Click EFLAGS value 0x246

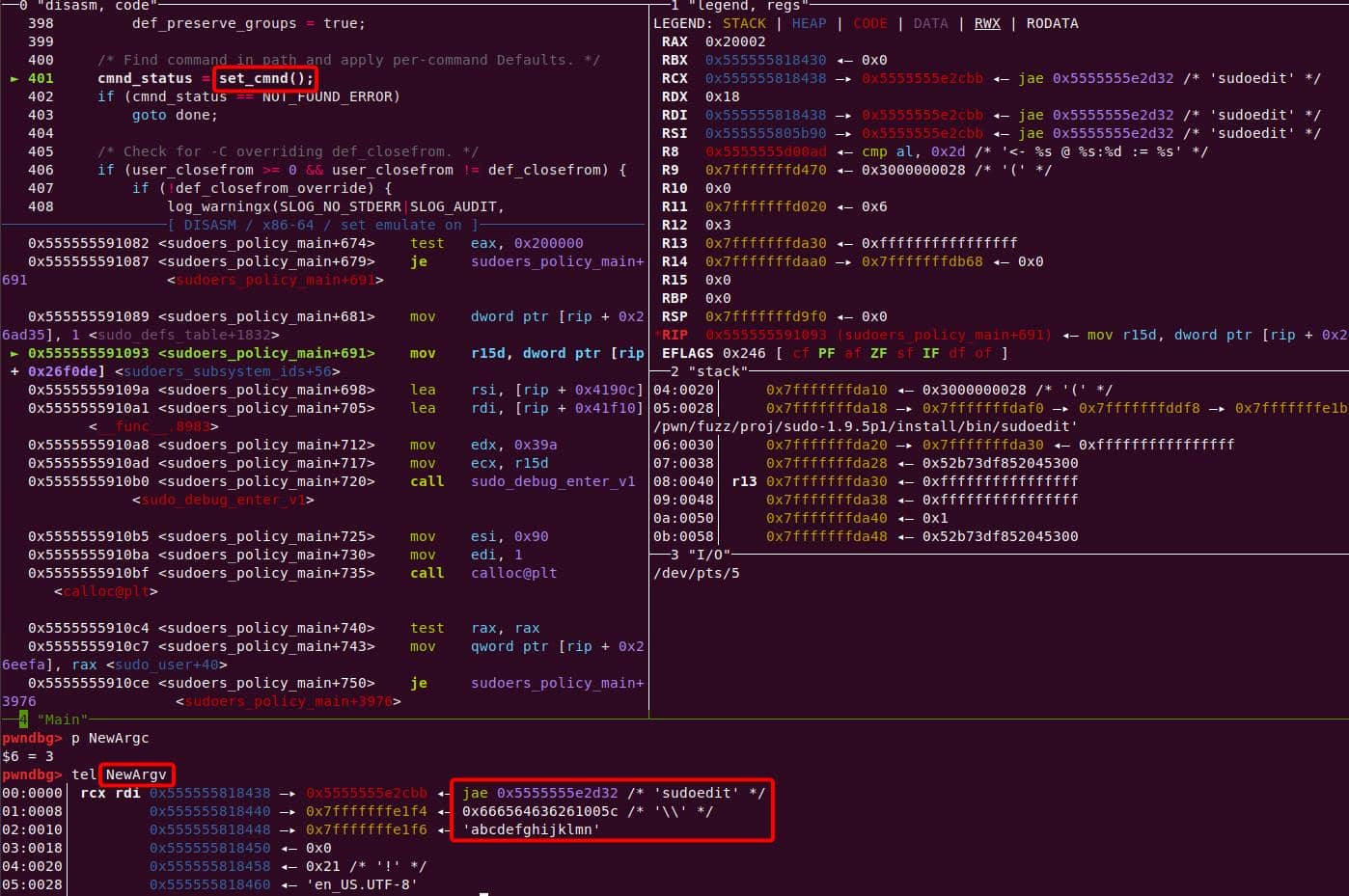coord(744,353)
